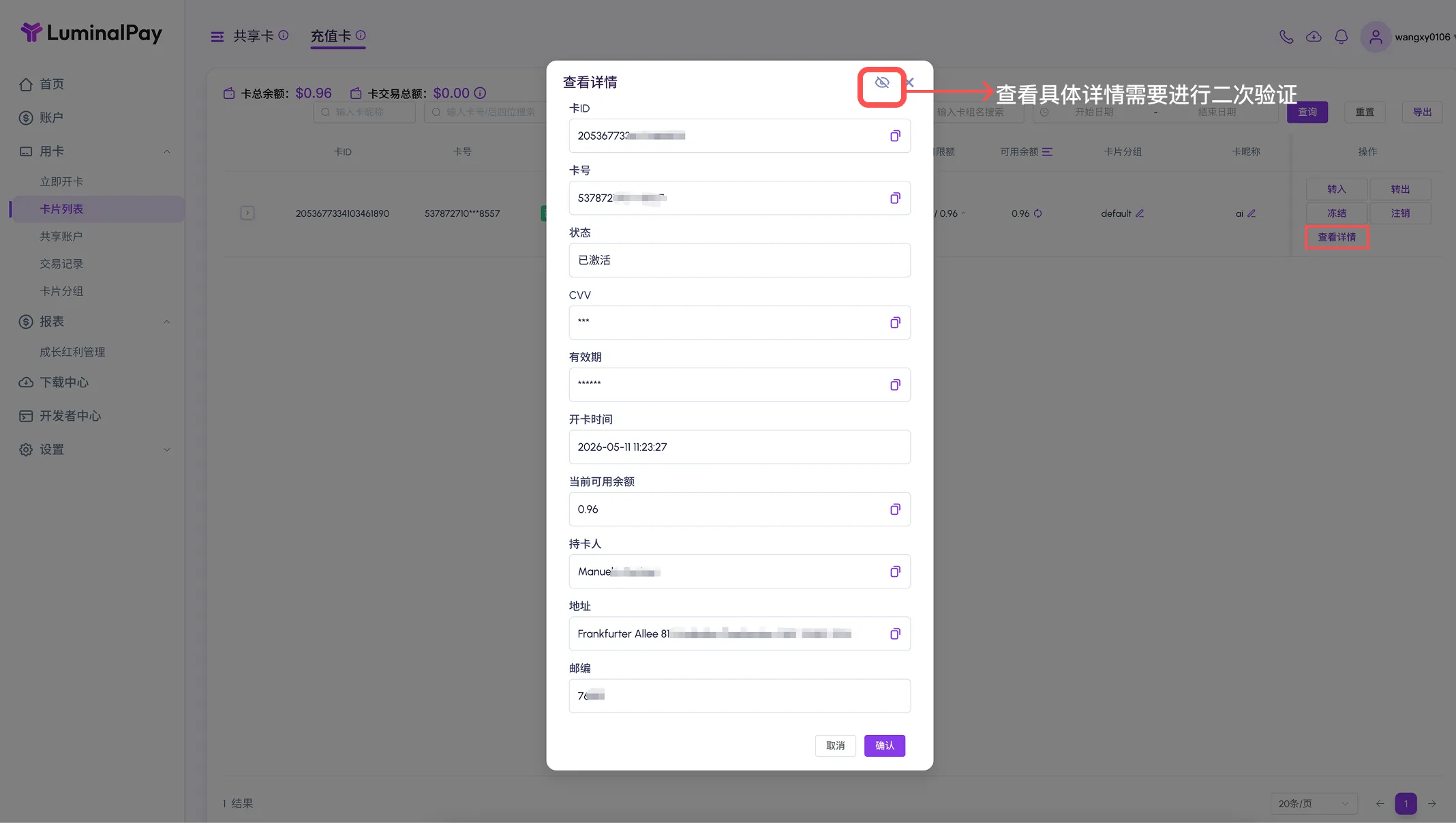Screen dimensions: 1456x823
Task: Open the notifications bell
Action: pyautogui.click(x=1341, y=37)
